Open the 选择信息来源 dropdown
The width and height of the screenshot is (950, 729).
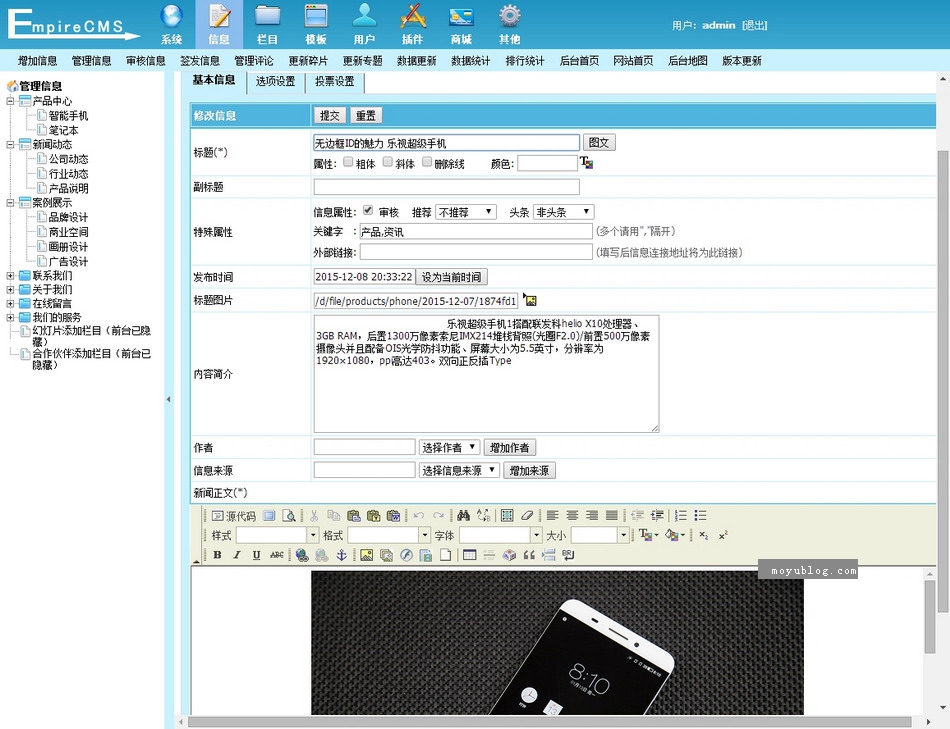pos(459,470)
